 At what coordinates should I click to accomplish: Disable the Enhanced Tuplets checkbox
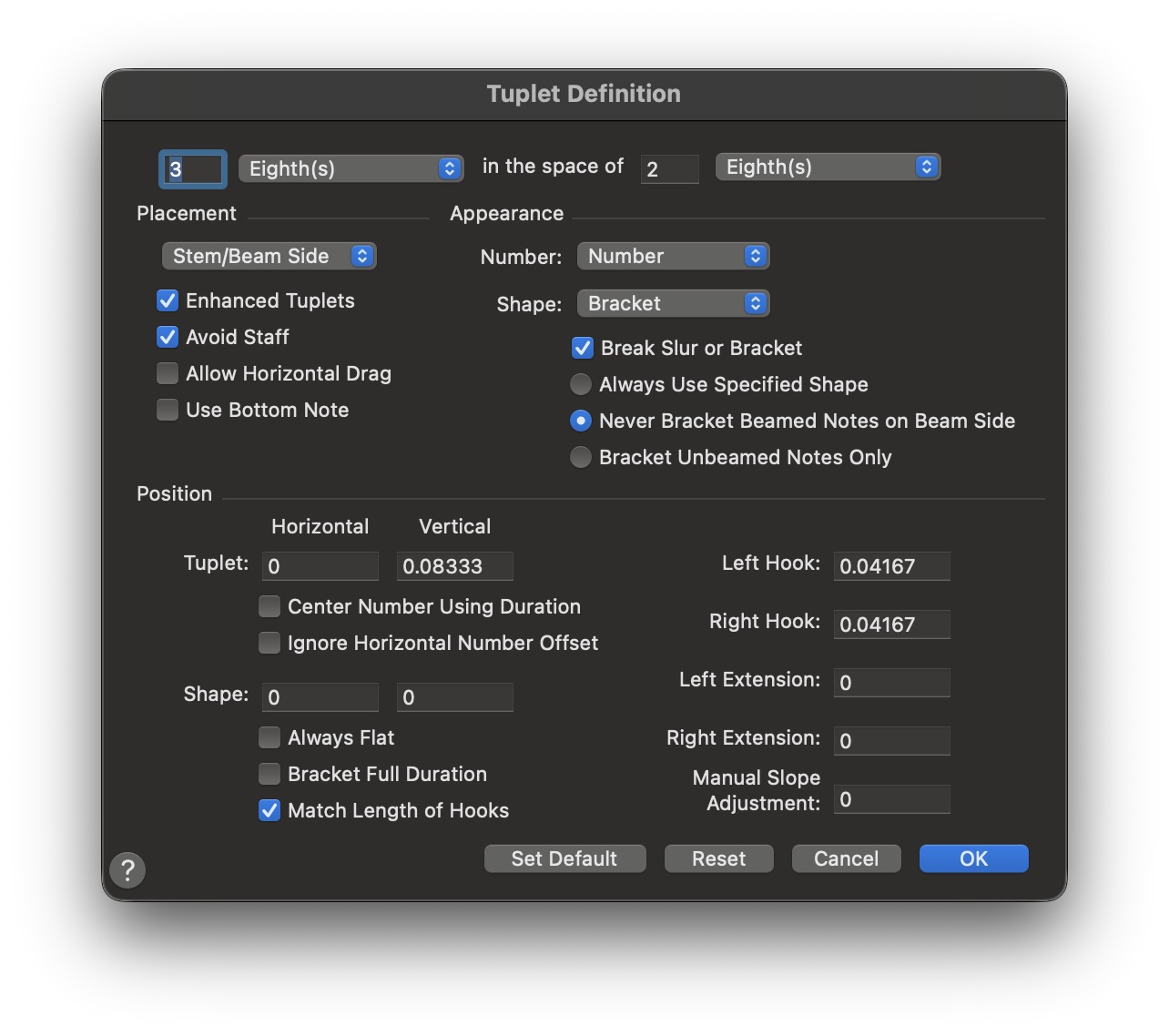click(x=168, y=300)
